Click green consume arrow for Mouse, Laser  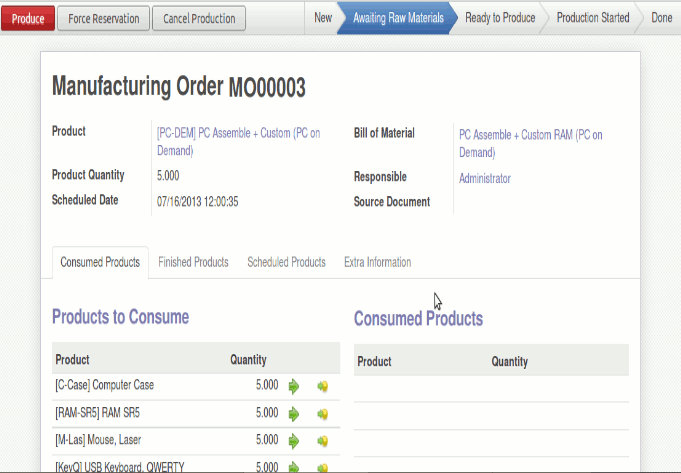click(293, 440)
